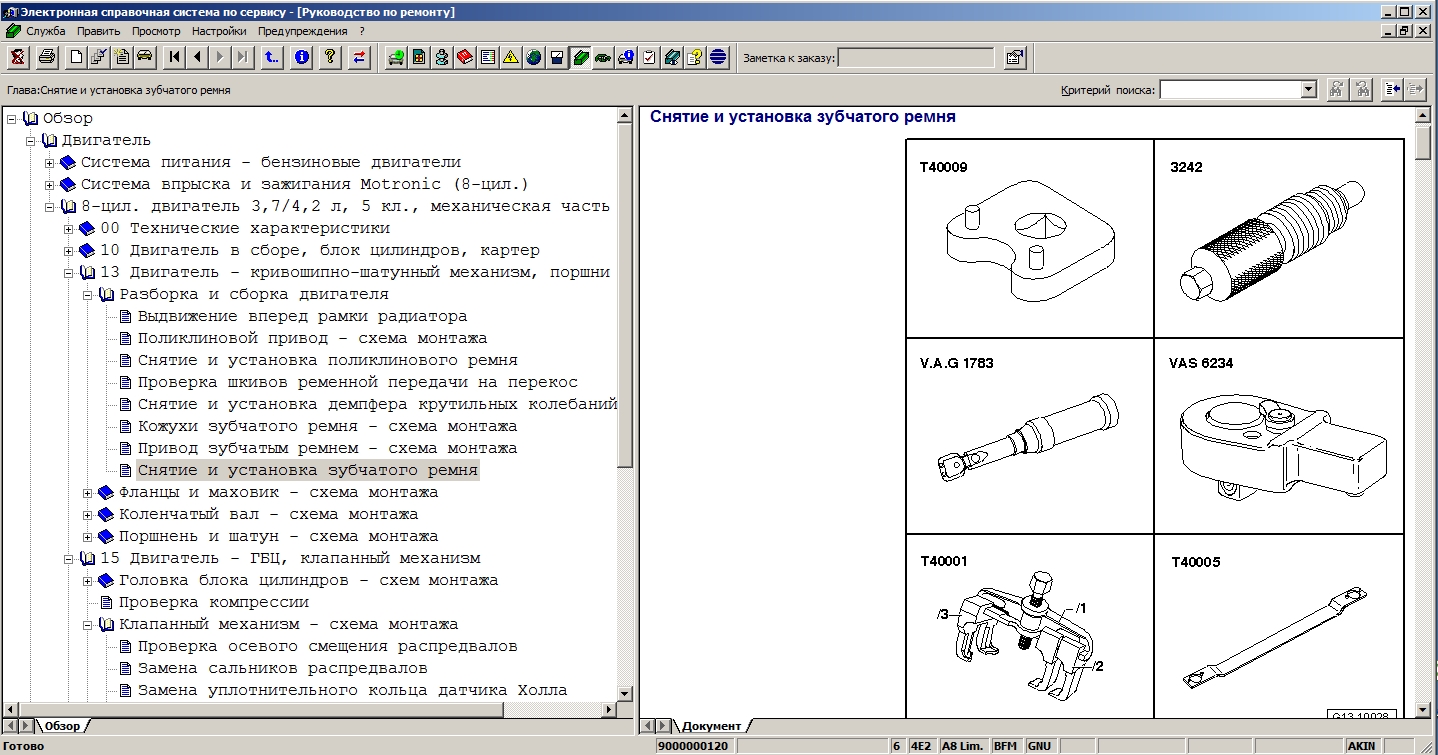This screenshot has height=755, width=1438.
Task: Select Поликлиновой привод – схема монтажа entry
Action: click(x=312, y=338)
